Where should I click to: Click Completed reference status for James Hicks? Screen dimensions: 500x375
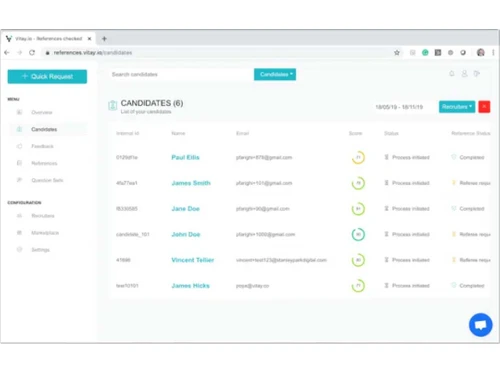468,286
